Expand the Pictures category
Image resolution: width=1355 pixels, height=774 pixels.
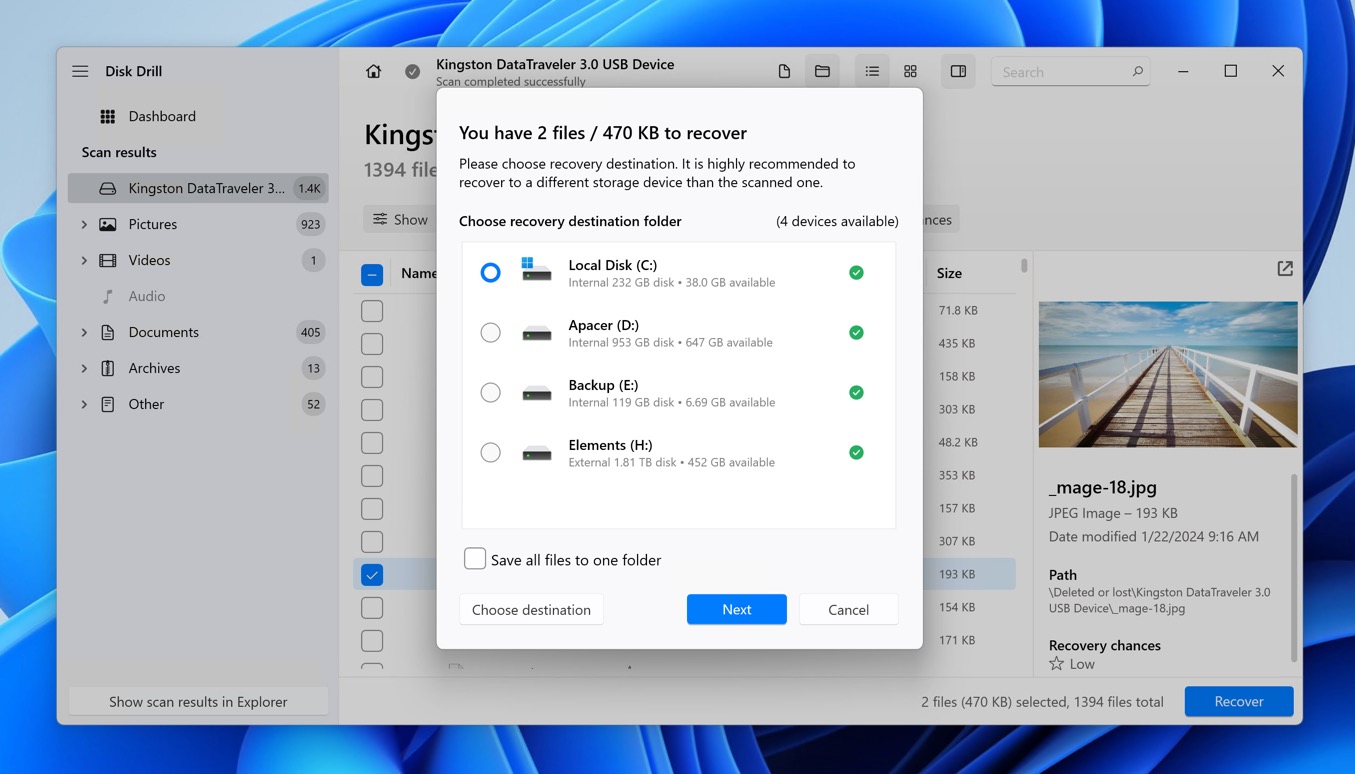coord(84,224)
